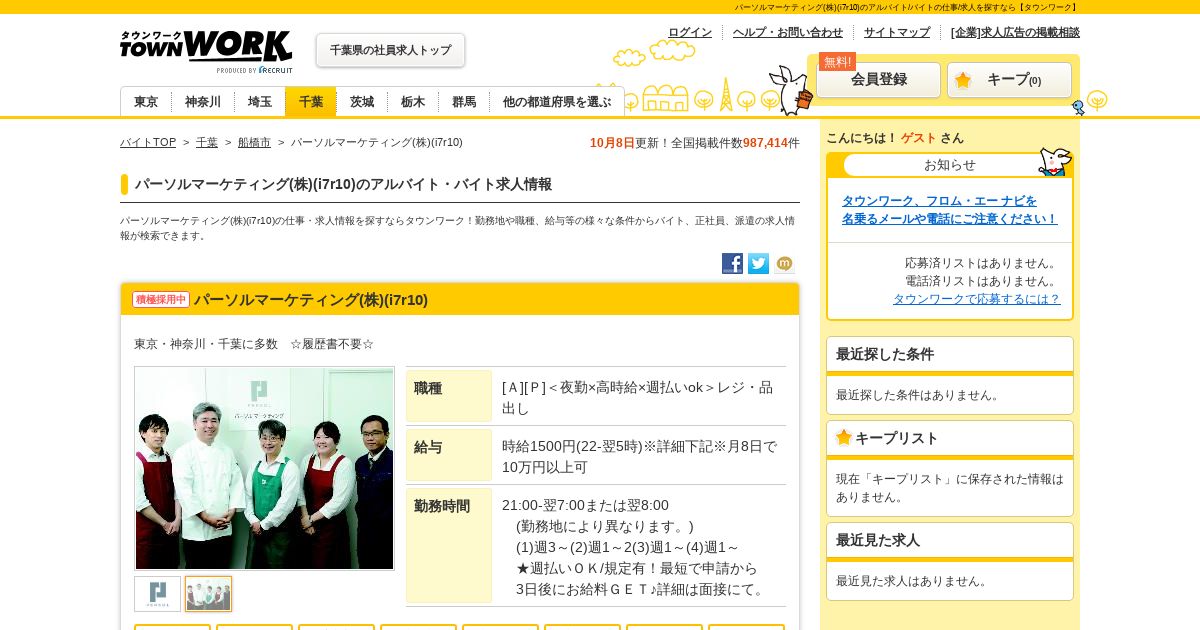The height and width of the screenshot is (630, 1200).
Task: Open ヘルプ・お問い合わせ link
Action: tap(788, 32)
